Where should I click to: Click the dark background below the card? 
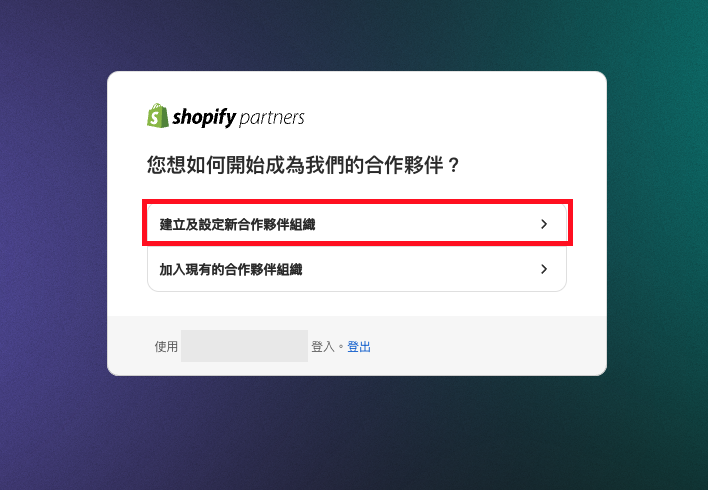pyautogui.click(x=357, y=434)
